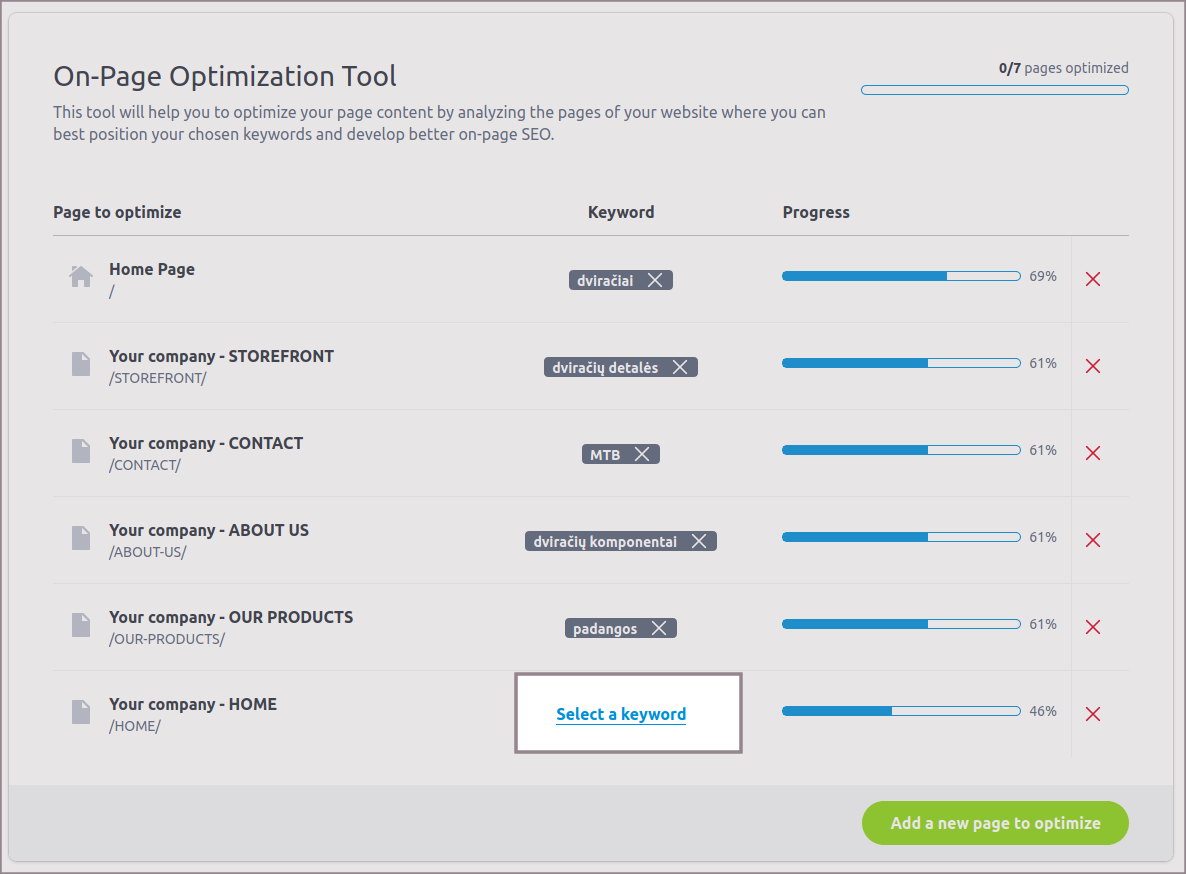Image resolution: width=1186 pixels, height=874 pixels.
Task: Delete the ABOUT US page row
Action: coord(1093,540)
